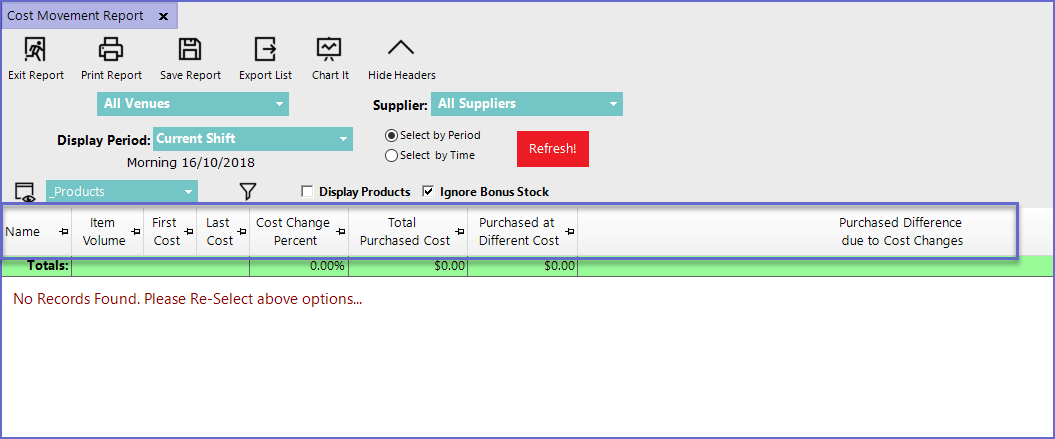Open the Current Shift display period dropdown

(252, 139)
